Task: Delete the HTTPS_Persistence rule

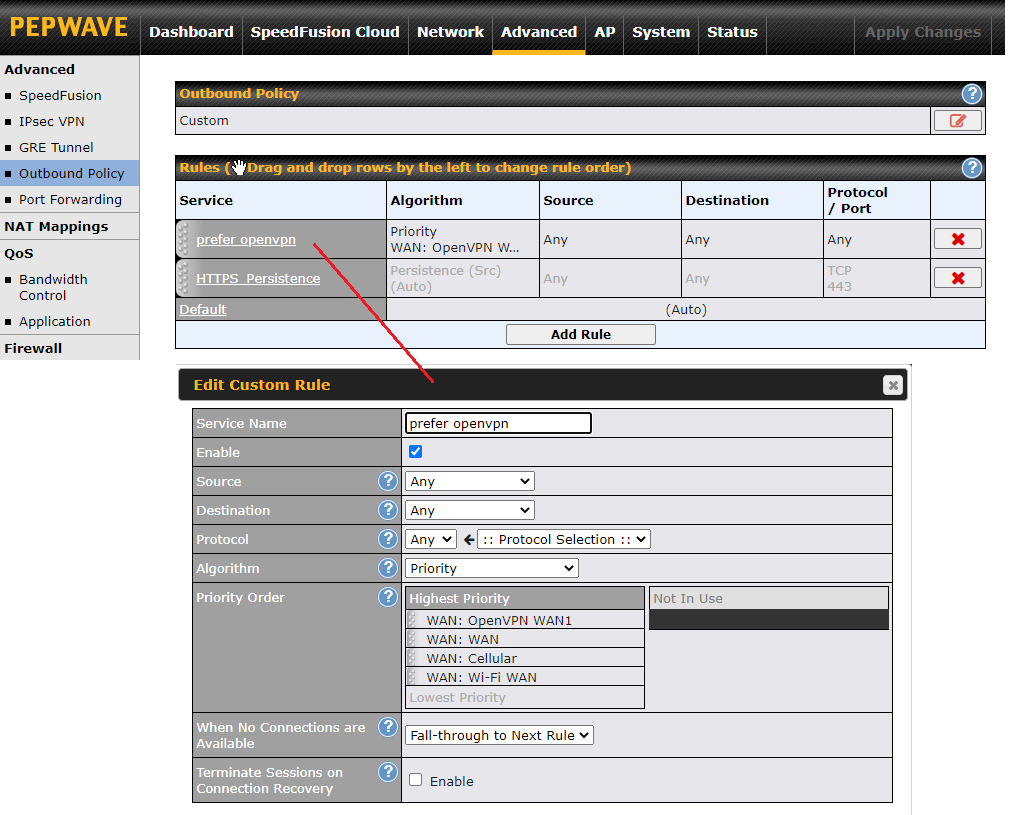Action: [x=957, y=278]
